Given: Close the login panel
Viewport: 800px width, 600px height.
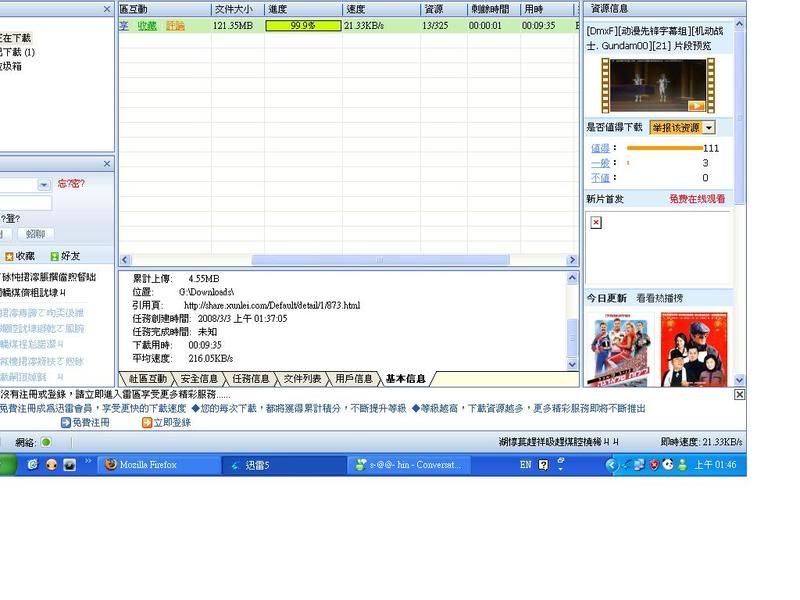Looking at the screenshot, I should 107,164.
